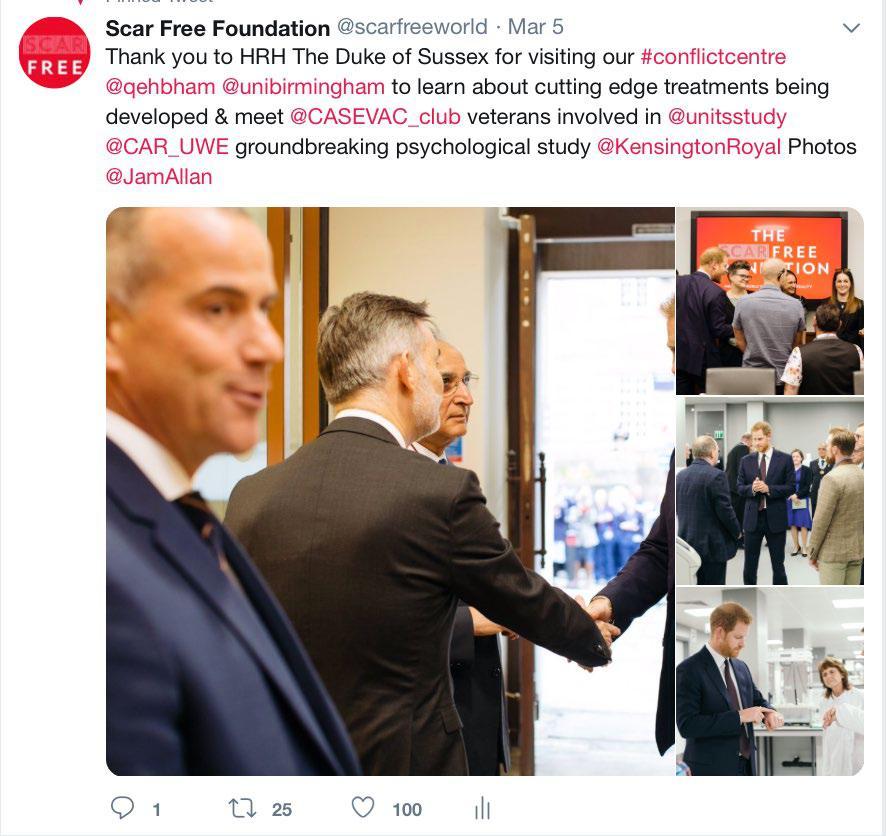Expand tweet options chevron dropdown
Viewport: 886px width, 836px height.
click(851, 28)
